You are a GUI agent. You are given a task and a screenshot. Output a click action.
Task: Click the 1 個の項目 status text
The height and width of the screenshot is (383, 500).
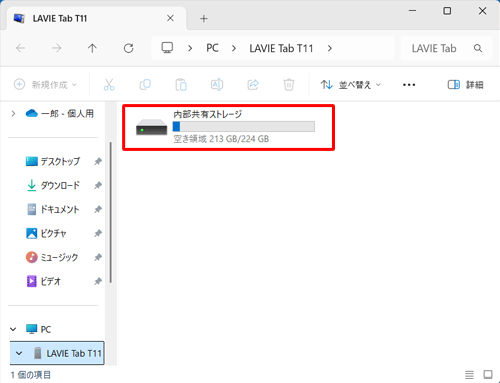click(31, 375)
